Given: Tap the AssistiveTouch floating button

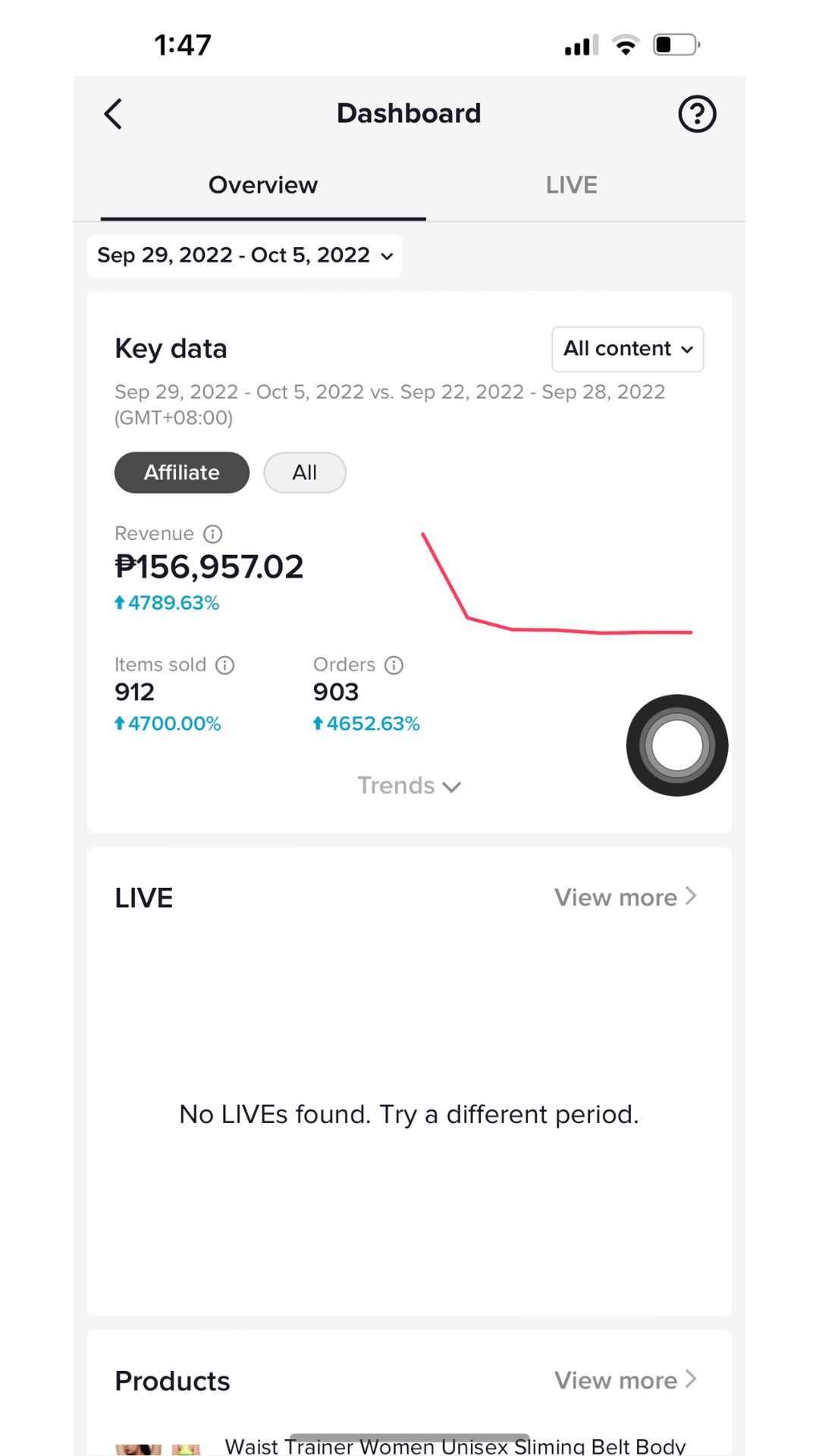Looking at the screenshot, I should click(676, 745).
